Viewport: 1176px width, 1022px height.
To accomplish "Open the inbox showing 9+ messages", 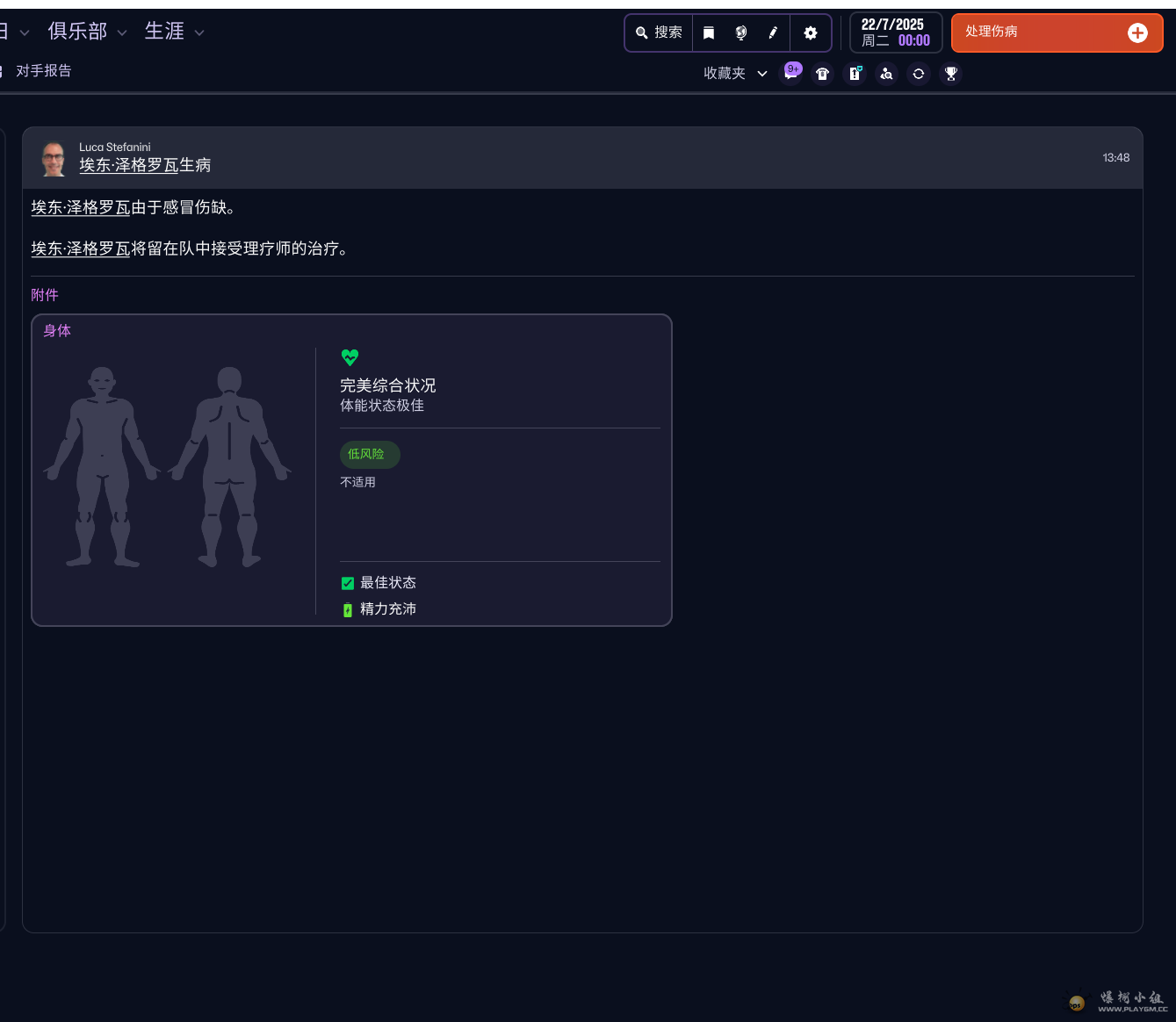I will click(x=791, y=73).
